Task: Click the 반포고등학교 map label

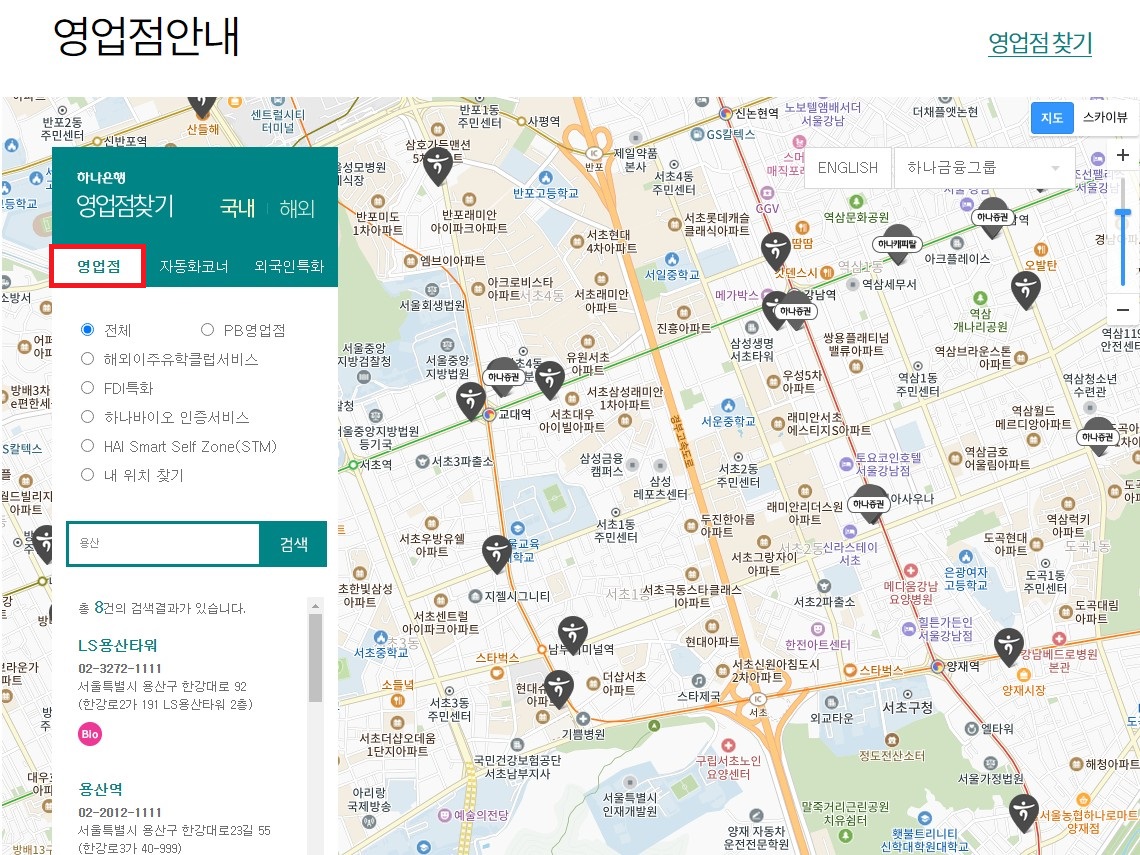Action: pyautogui.click(x=545, y=193)
